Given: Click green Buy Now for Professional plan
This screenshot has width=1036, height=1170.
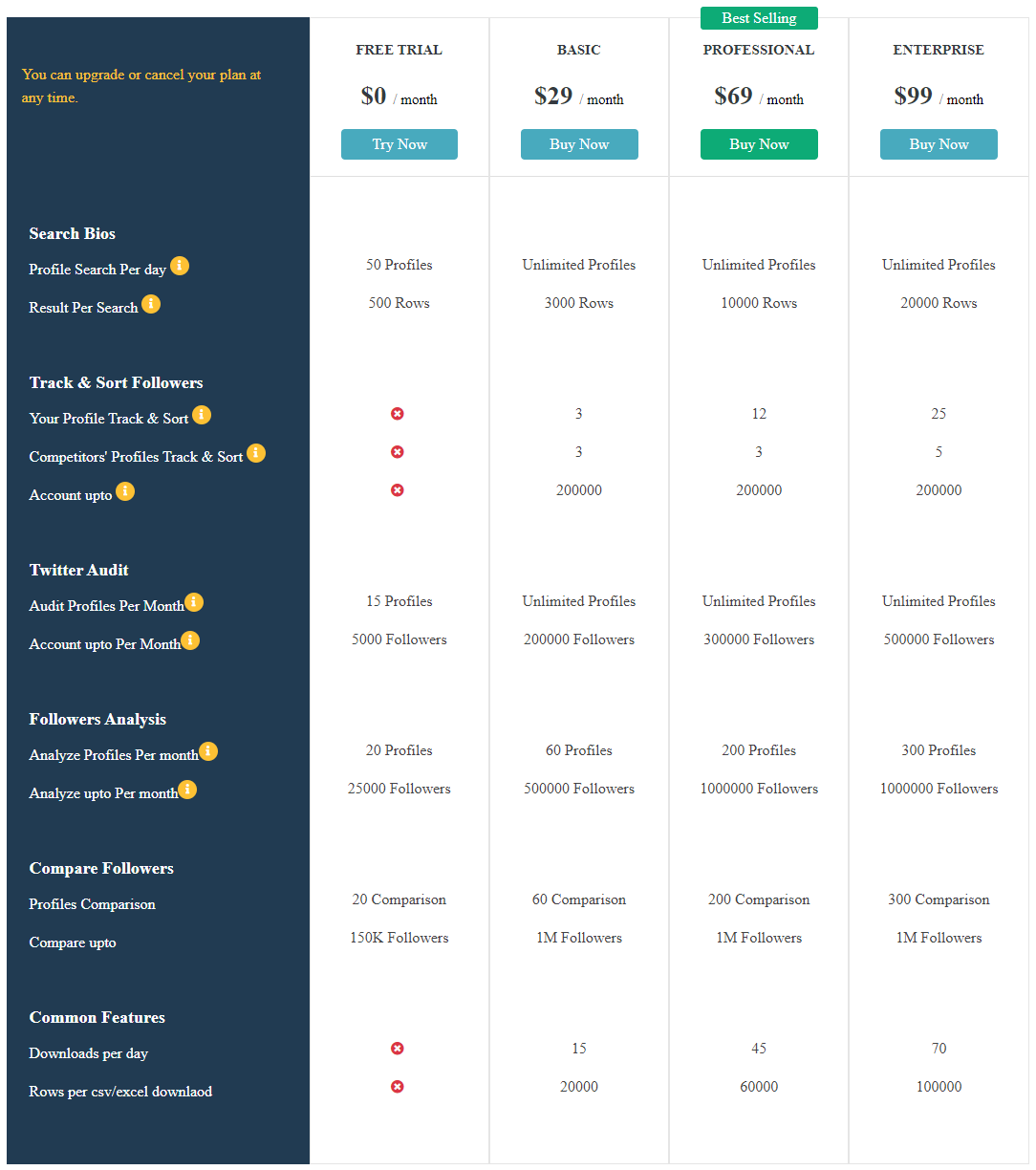Looking at the screenshot, I should pyautogui.click(x=759, y=144).
